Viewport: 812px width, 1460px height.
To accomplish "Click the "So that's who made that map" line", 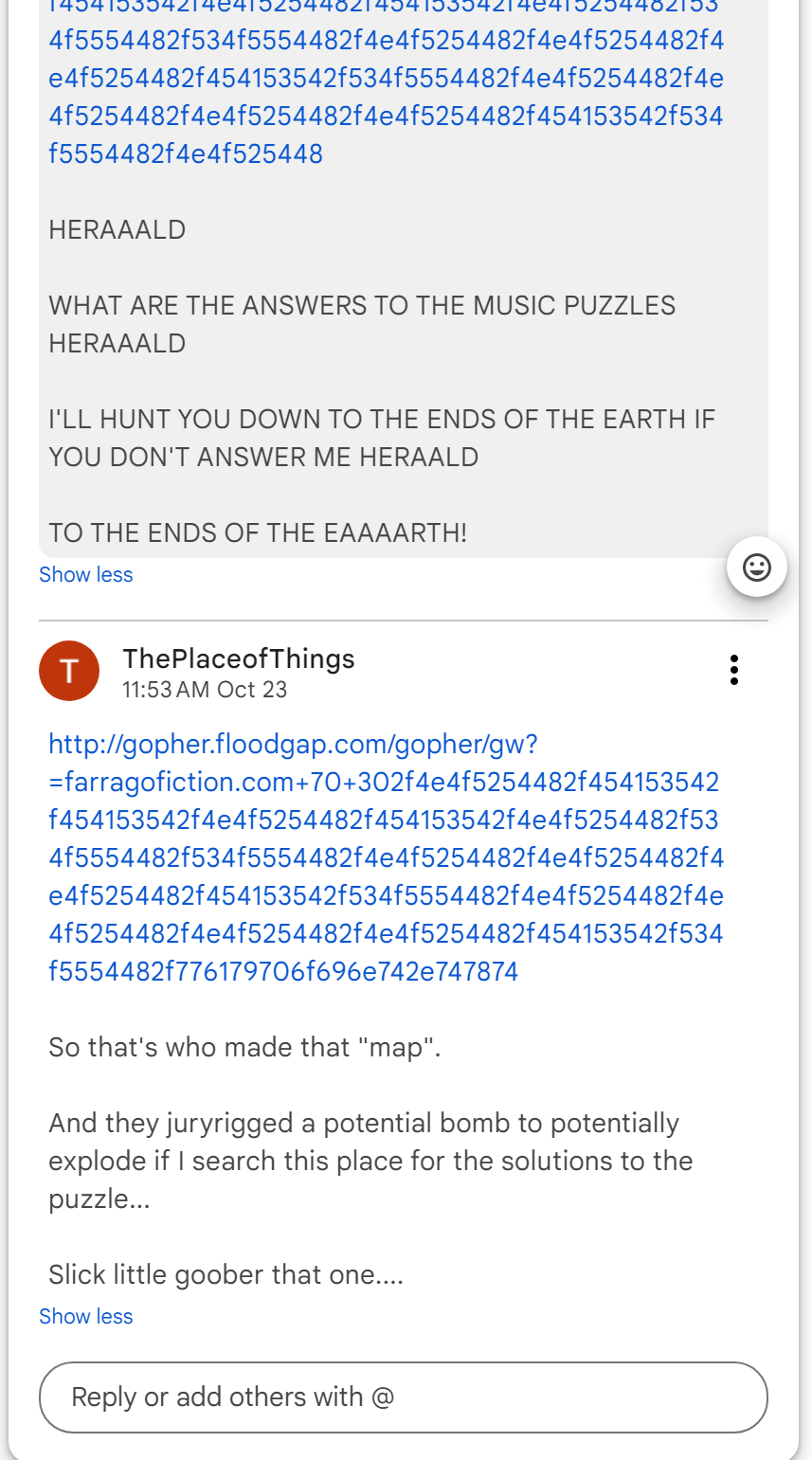I will tap(244, 1048).
